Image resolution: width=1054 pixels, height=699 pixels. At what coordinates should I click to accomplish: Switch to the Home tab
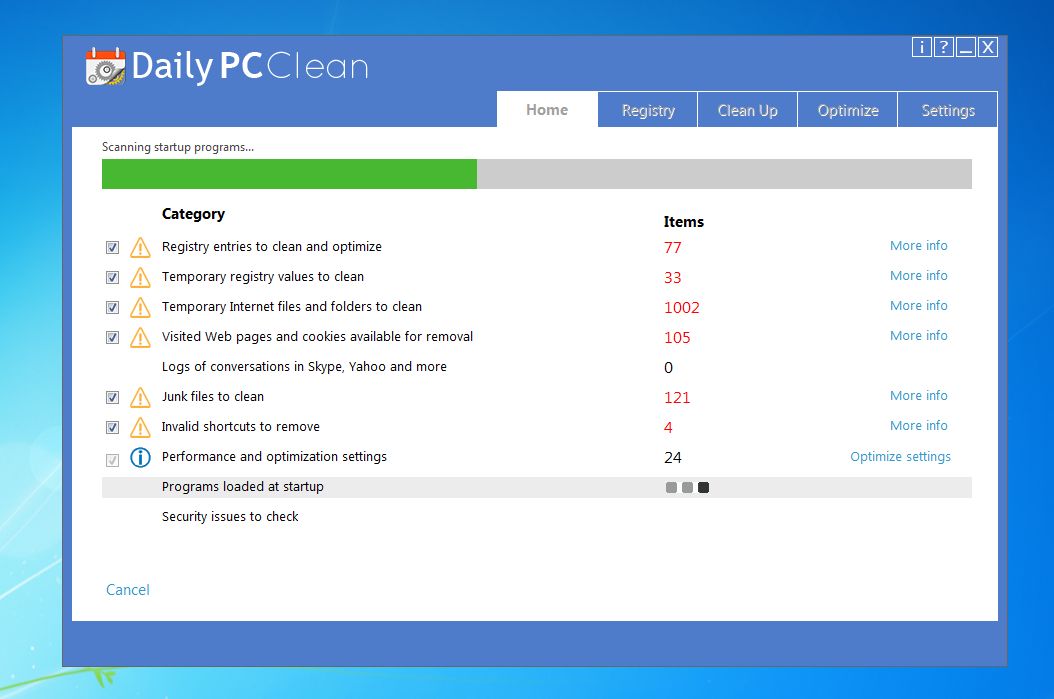pos(547,110)
